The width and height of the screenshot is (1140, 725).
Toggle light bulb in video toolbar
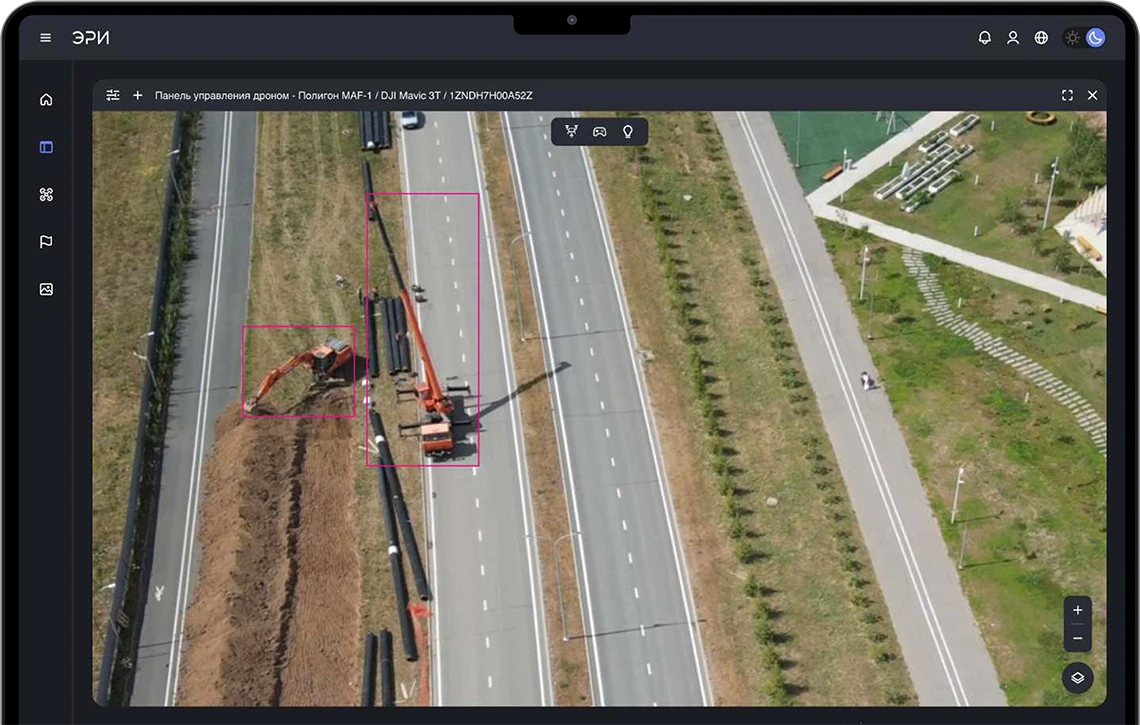pos(628,132)
